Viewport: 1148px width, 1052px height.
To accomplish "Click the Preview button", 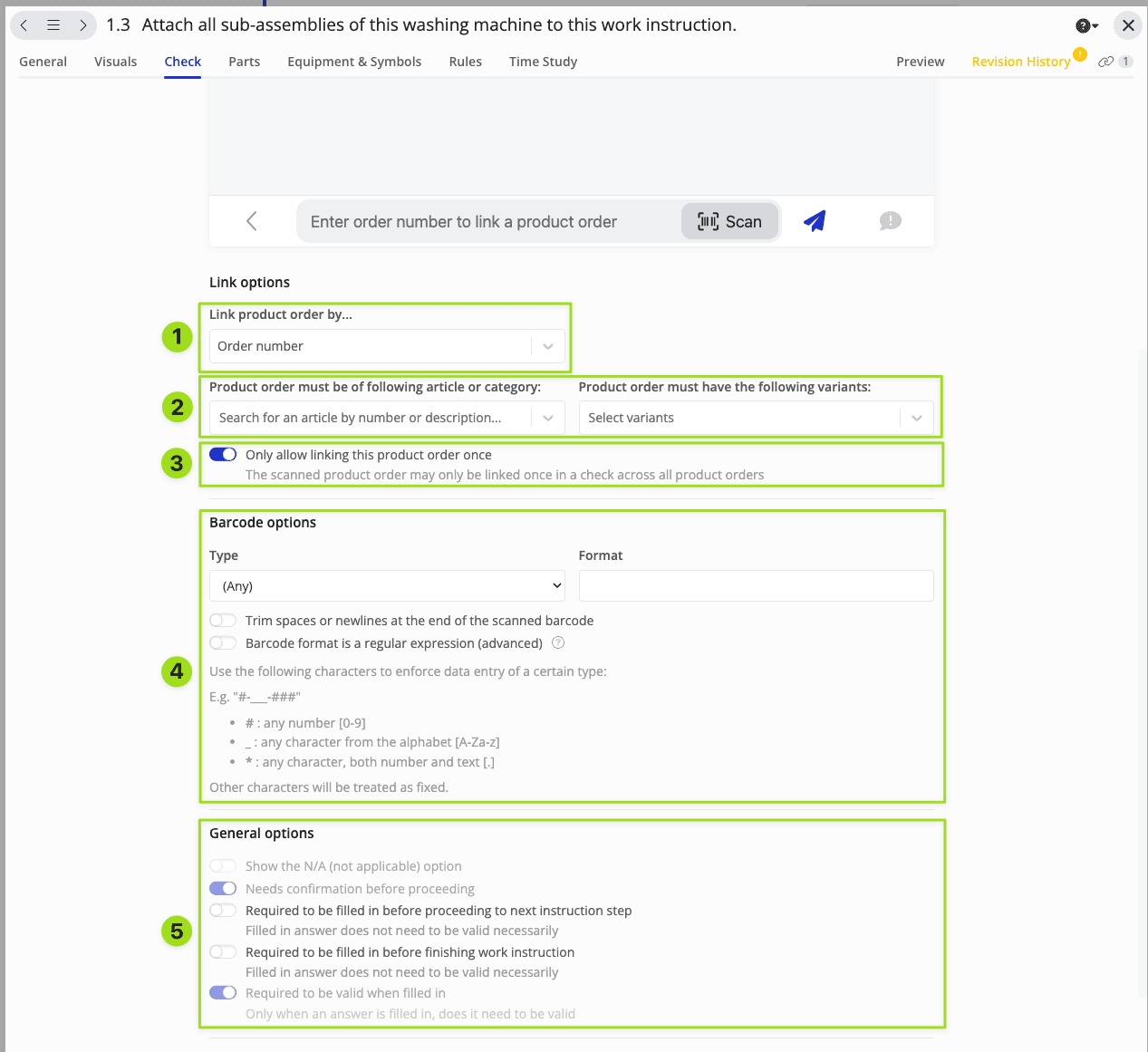I will click(920, 61).
